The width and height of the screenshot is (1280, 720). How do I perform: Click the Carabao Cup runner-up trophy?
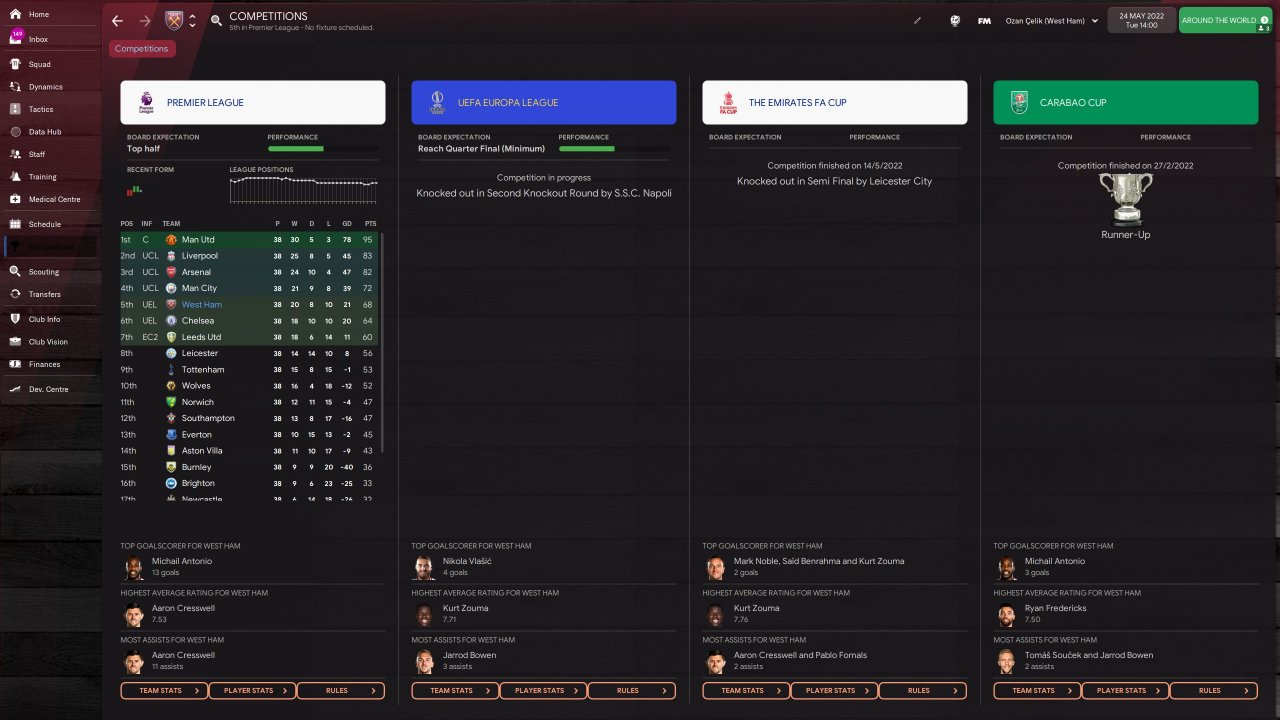[1125, 198]
